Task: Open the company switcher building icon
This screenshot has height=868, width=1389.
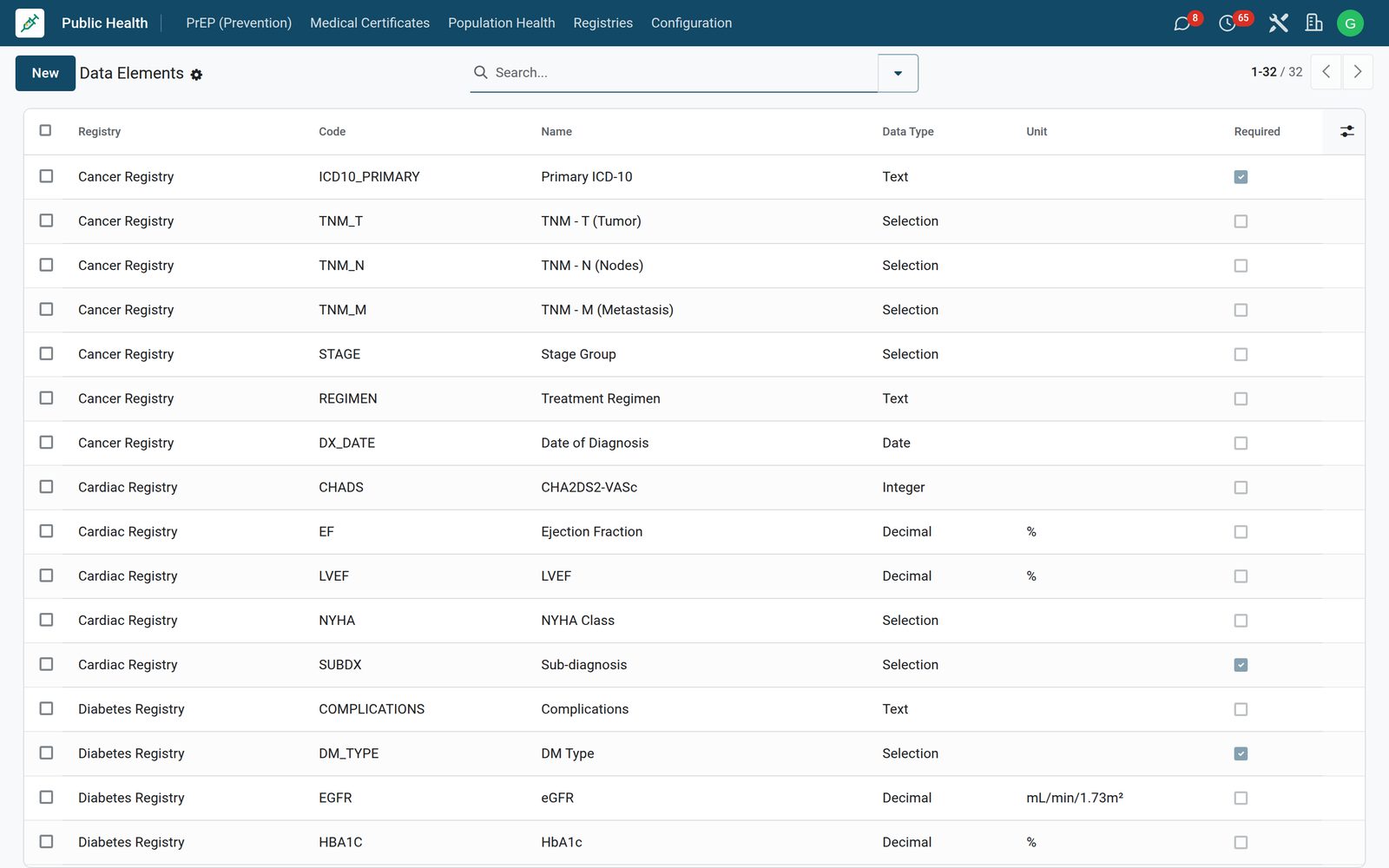Action: [1314, 23]
